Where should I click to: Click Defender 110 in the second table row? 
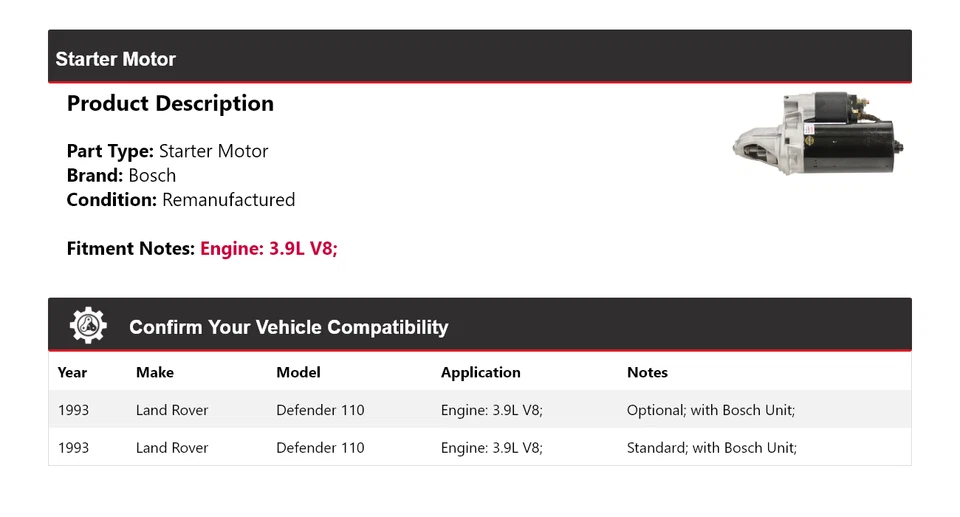point(320,448)
